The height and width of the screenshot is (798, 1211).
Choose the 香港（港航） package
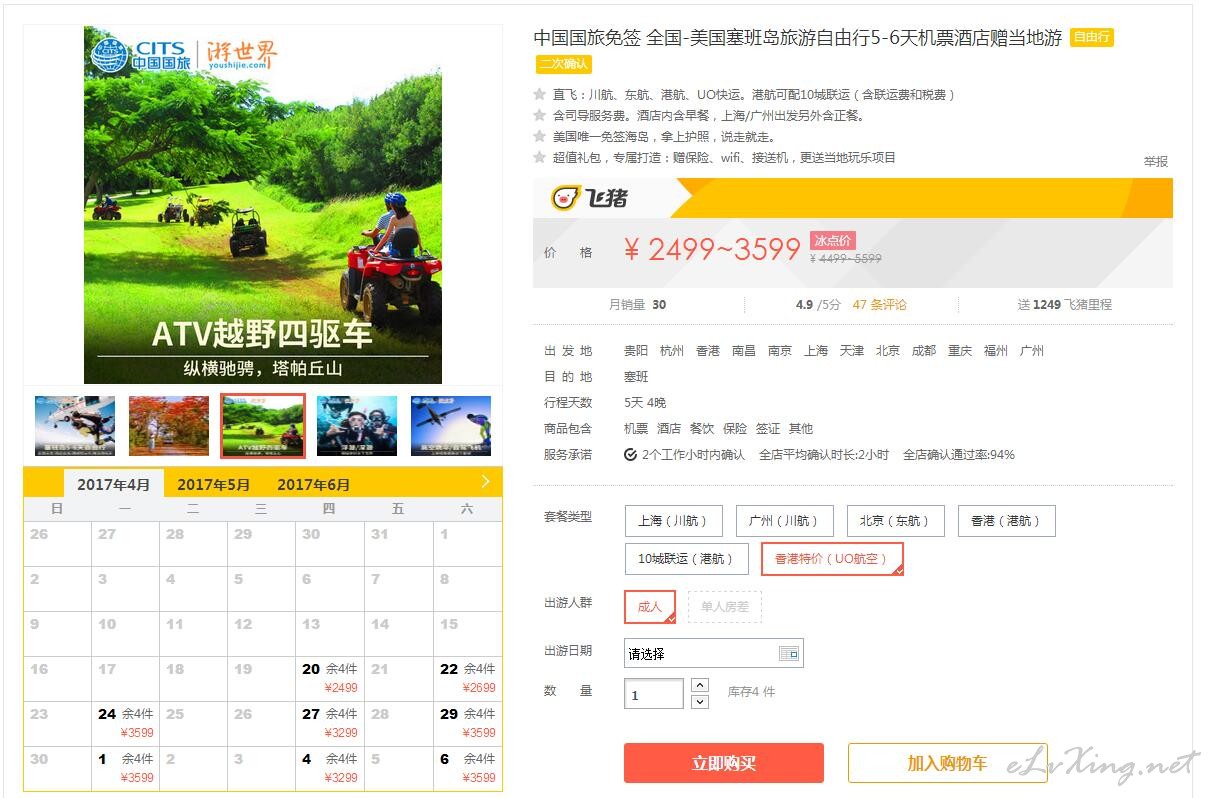[1006, 521]
